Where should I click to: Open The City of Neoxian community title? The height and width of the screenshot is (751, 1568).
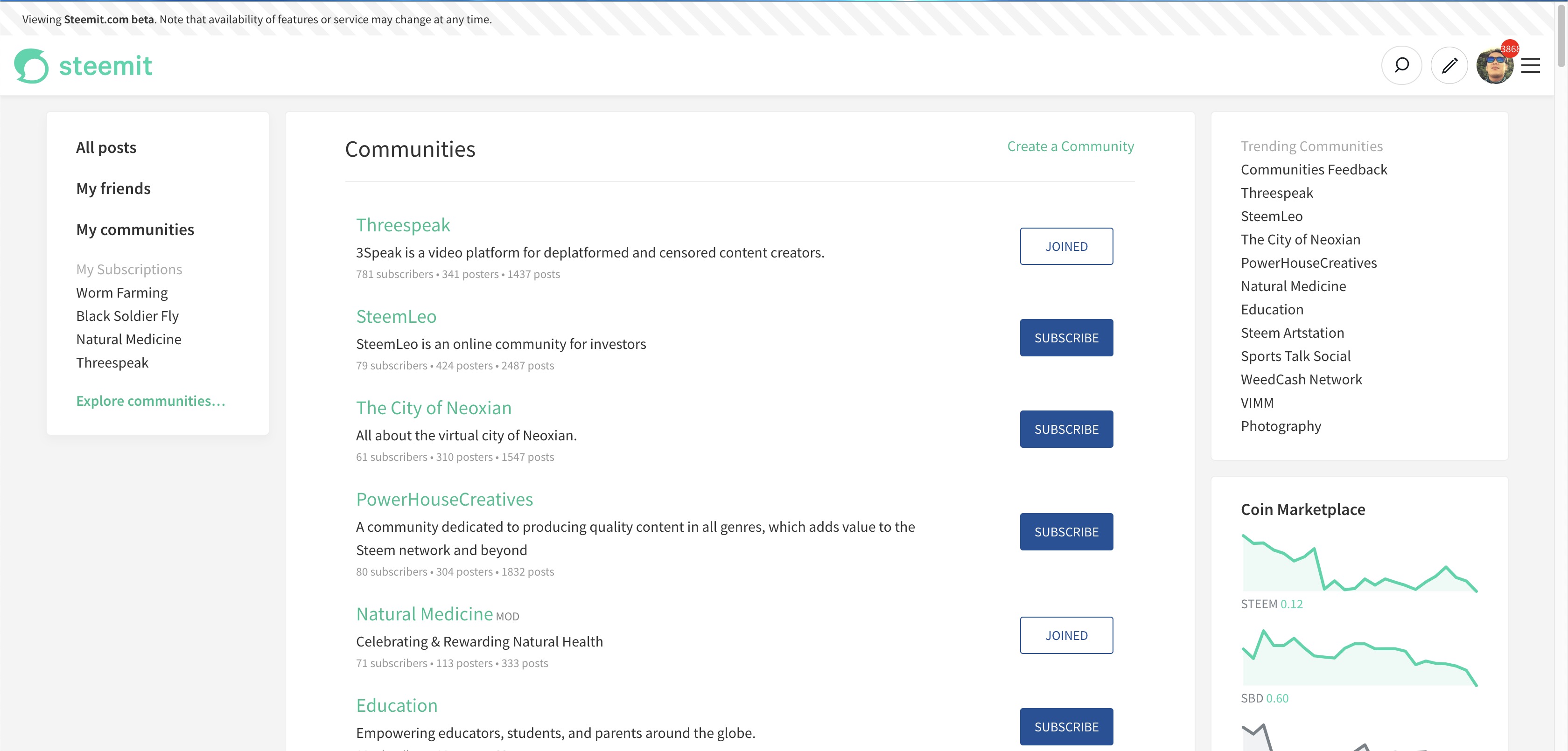tap(434, 408)
